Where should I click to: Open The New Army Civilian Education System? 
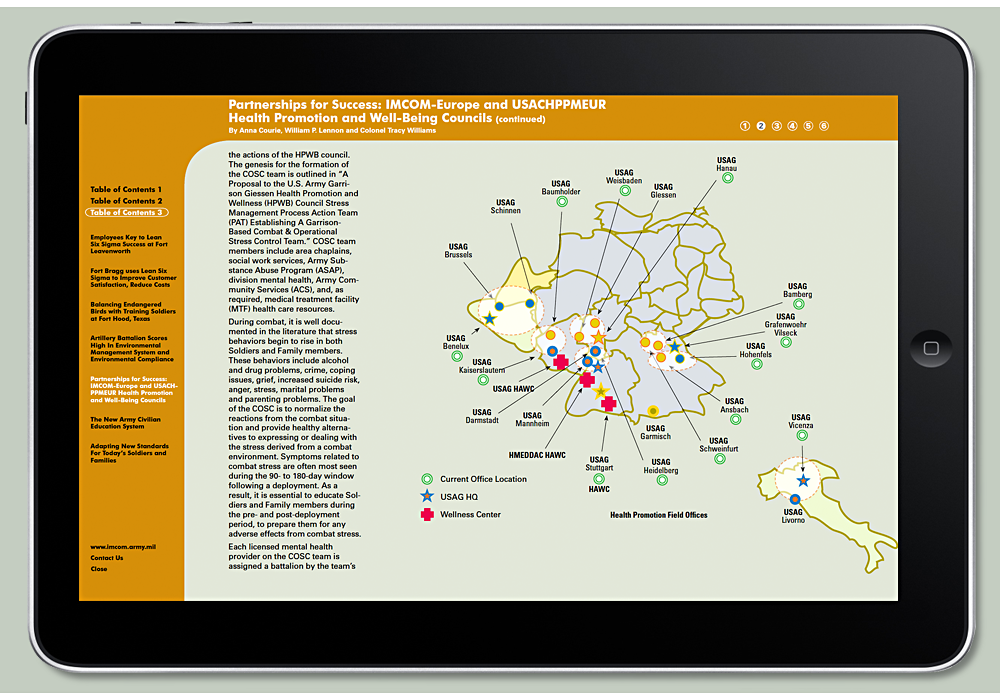126,423
